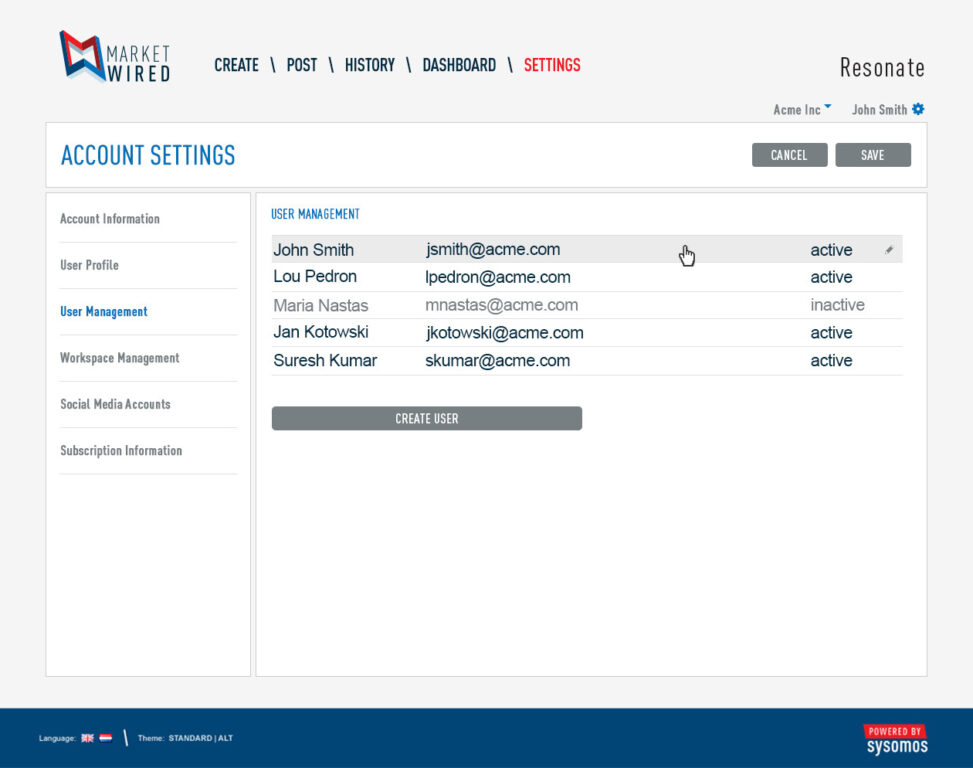
Task: Click the pencil edit icon on John Smith row
Action: pos(889,250)
